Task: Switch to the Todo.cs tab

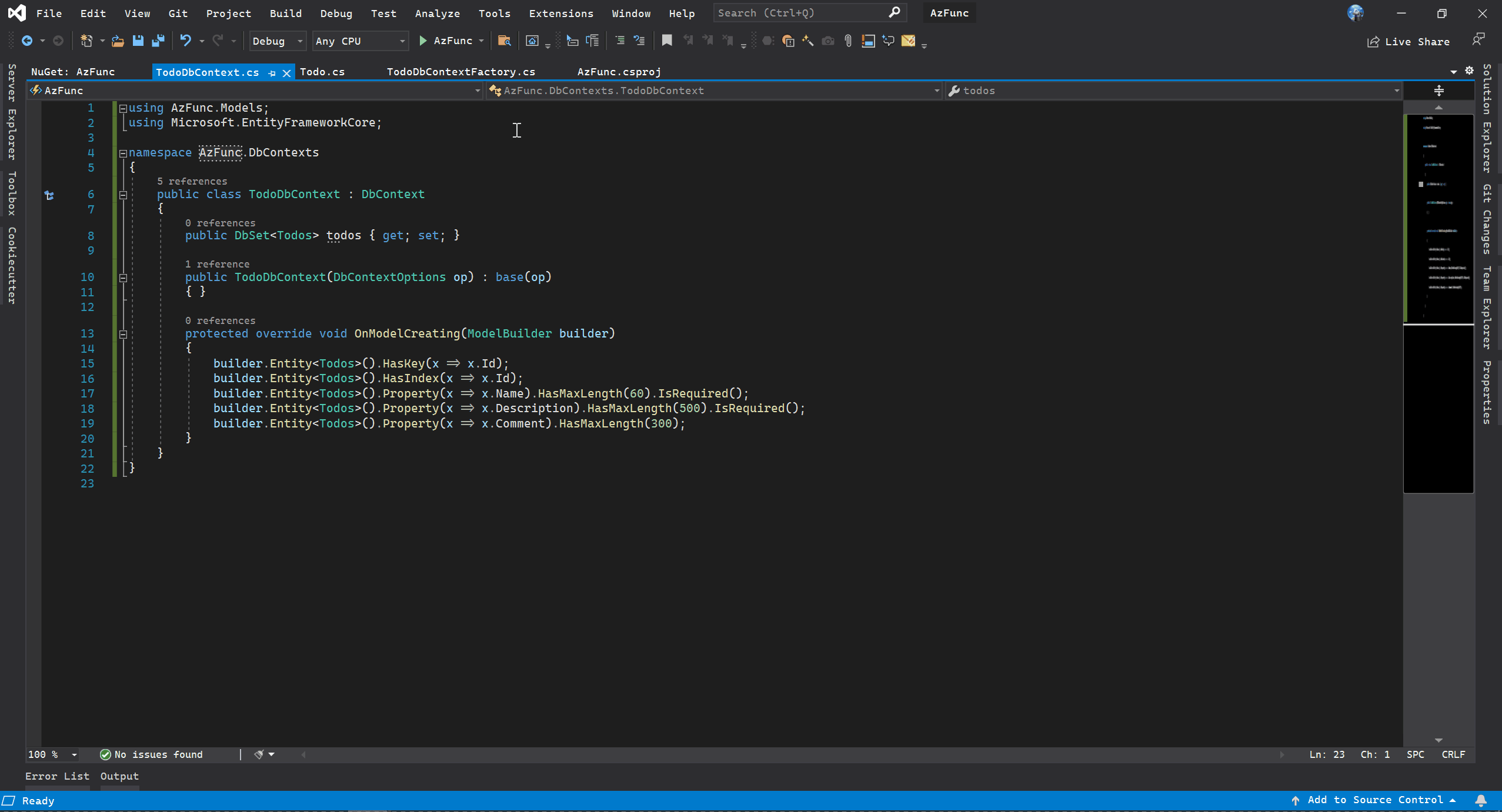Action: click(322, 71)
